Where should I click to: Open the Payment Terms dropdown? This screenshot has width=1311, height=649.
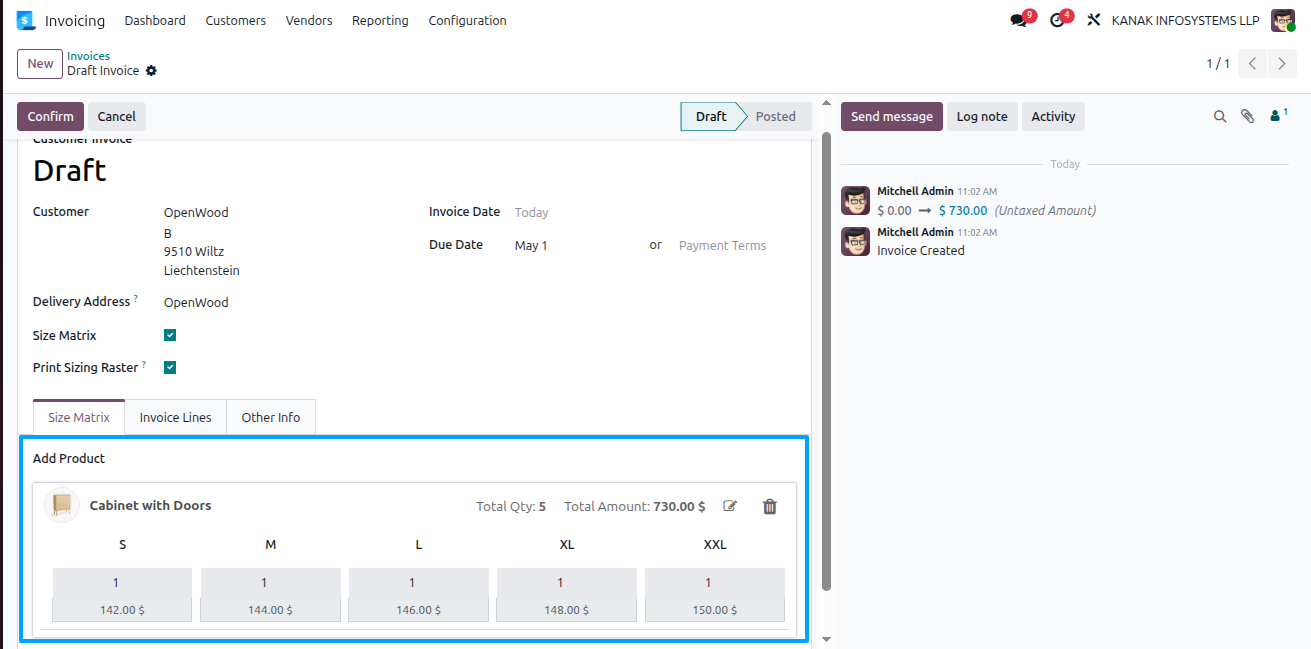click(x=722, y=245)
